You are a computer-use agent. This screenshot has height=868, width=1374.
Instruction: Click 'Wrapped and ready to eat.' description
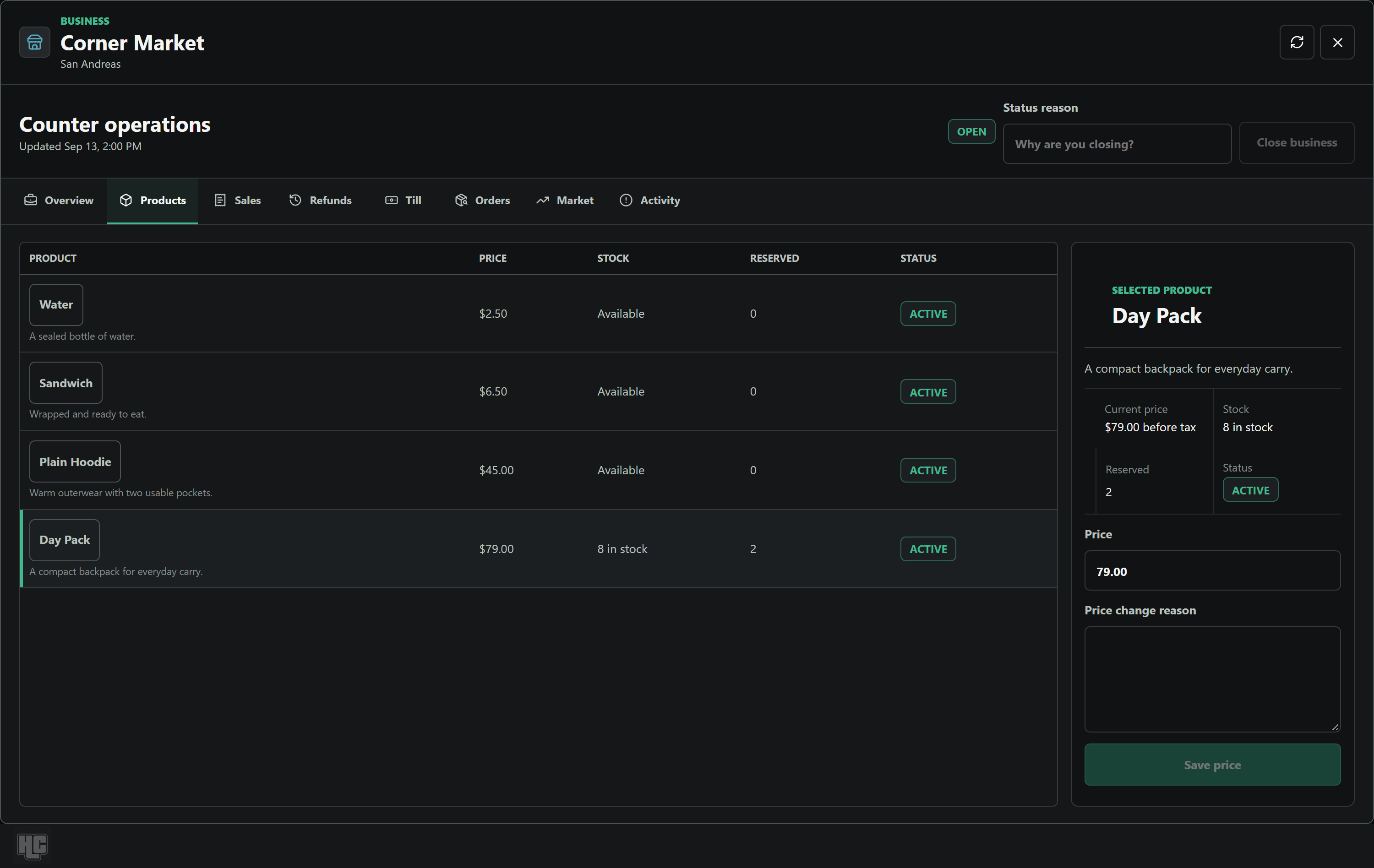88,414
